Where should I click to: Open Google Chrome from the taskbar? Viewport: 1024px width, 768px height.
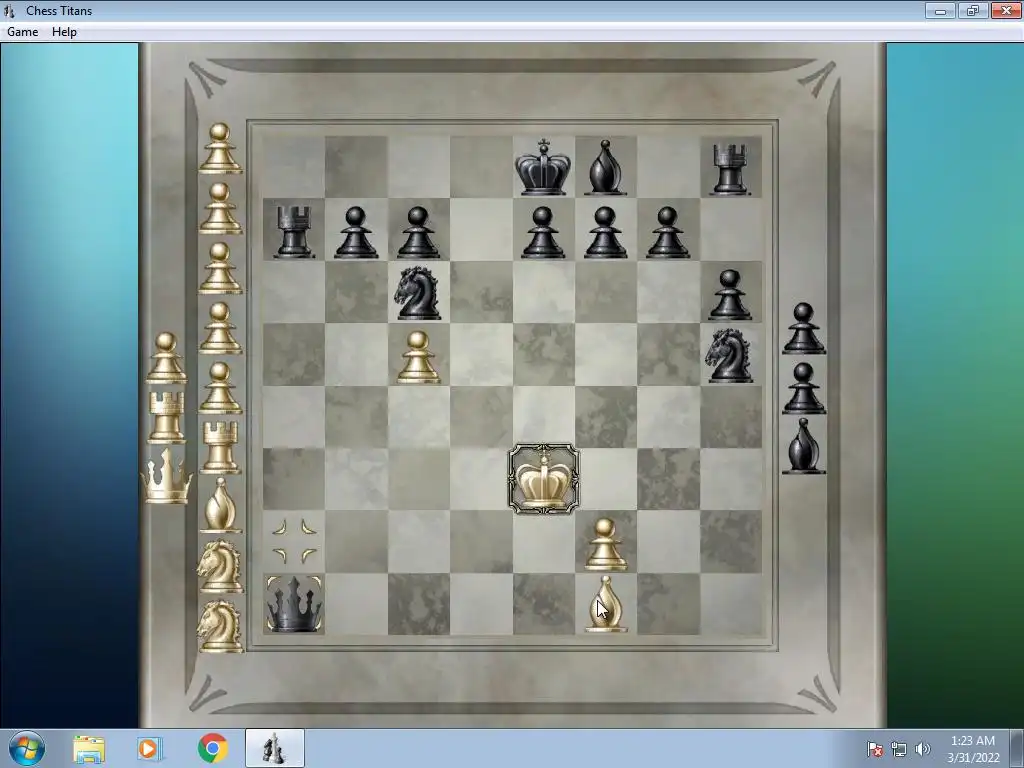212,749
